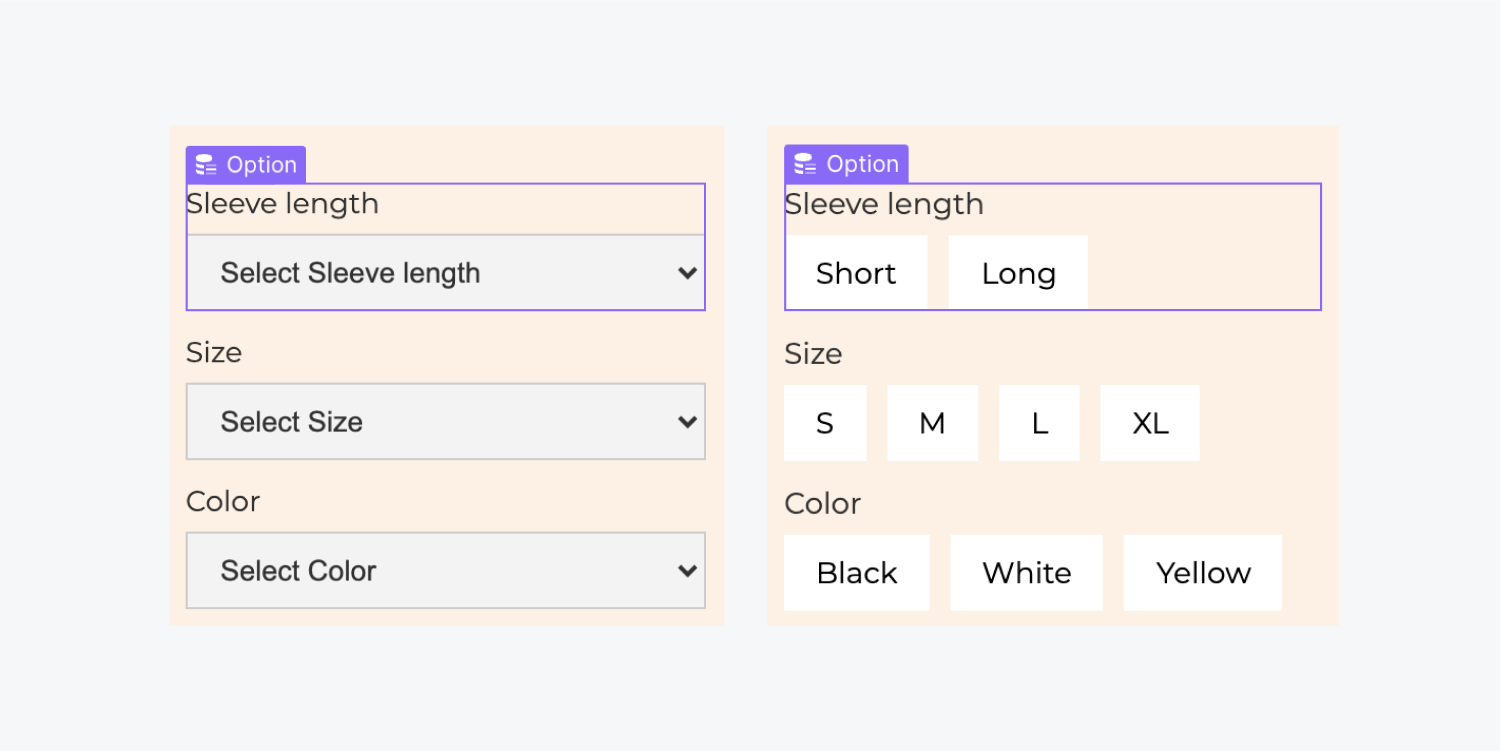Select size S button

pos(825,423)
